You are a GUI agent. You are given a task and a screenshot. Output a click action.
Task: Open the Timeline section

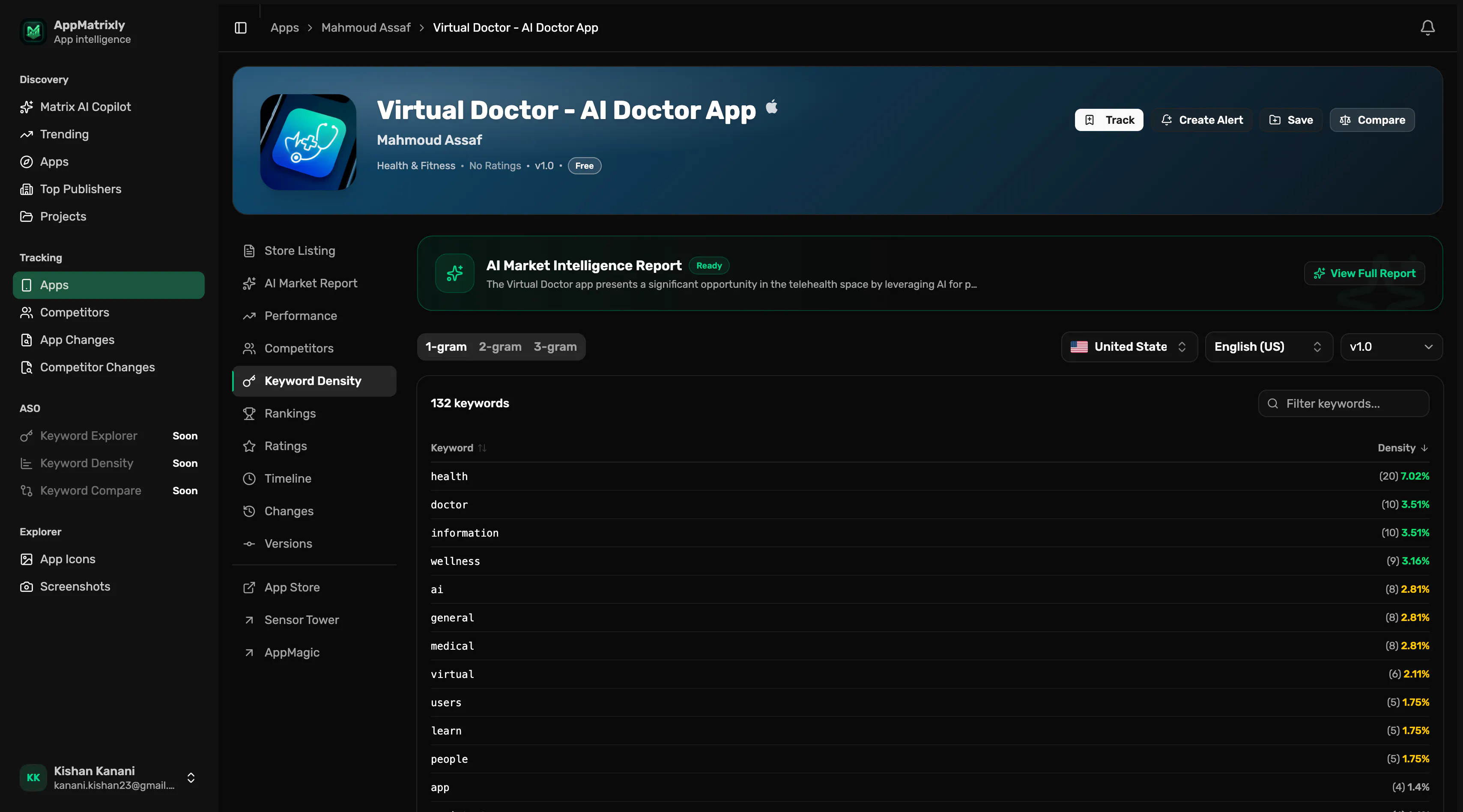pos(314,479)
